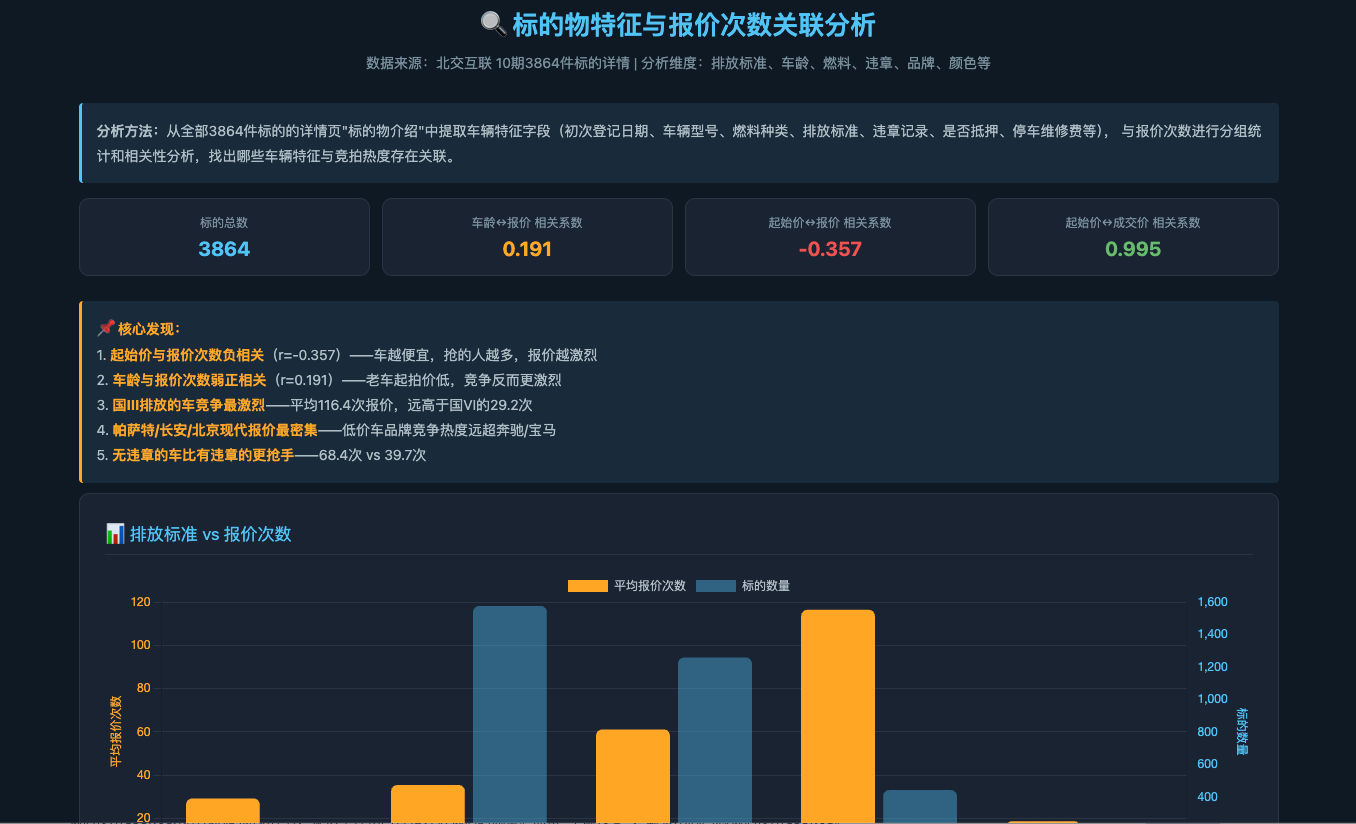Click the 分析方法 description box
Viewport: 1356px width, 824px height.
pyautogui.click(x=679, y=143)
